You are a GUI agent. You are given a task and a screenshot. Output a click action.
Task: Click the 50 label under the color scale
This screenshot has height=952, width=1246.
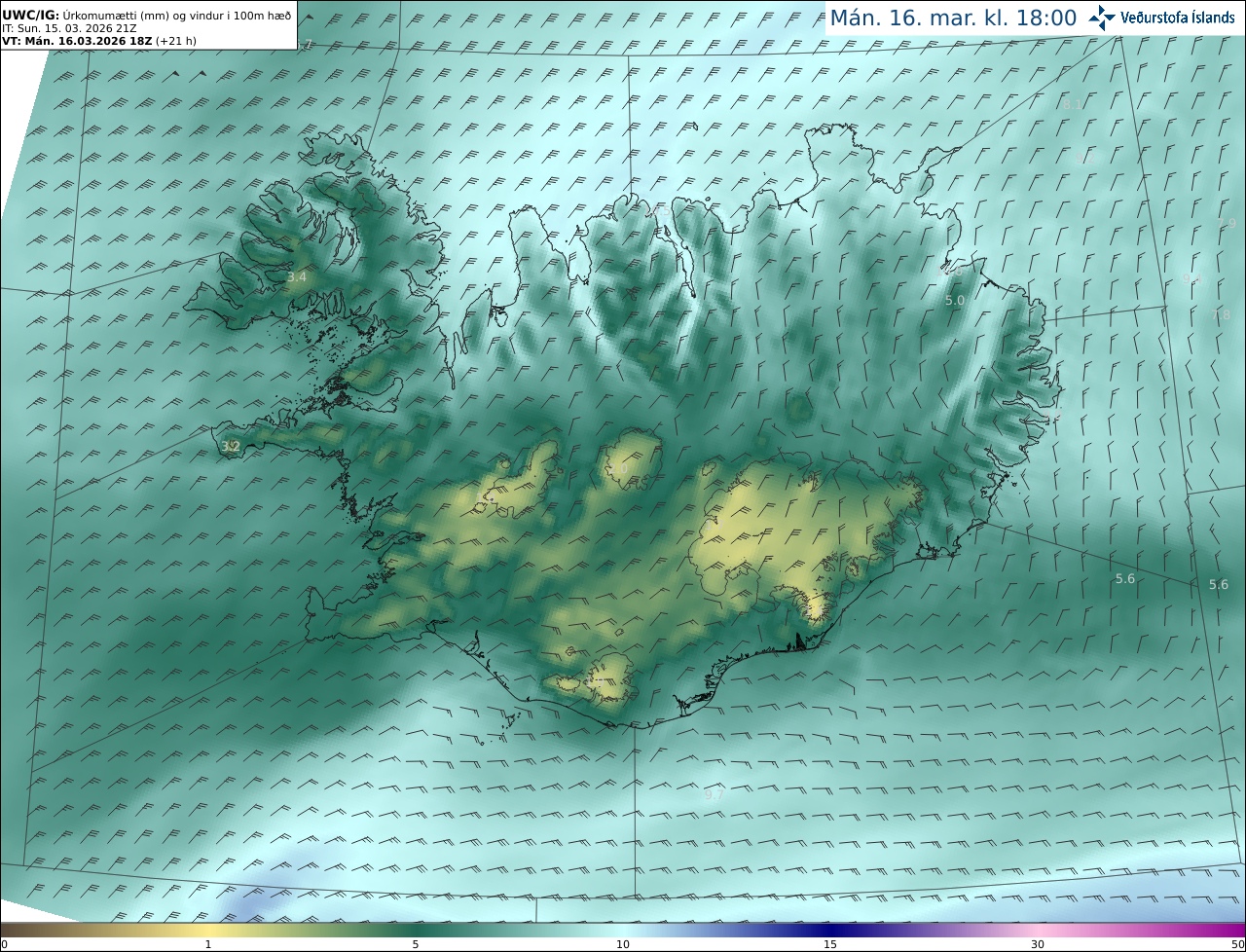coord(1237,944)
